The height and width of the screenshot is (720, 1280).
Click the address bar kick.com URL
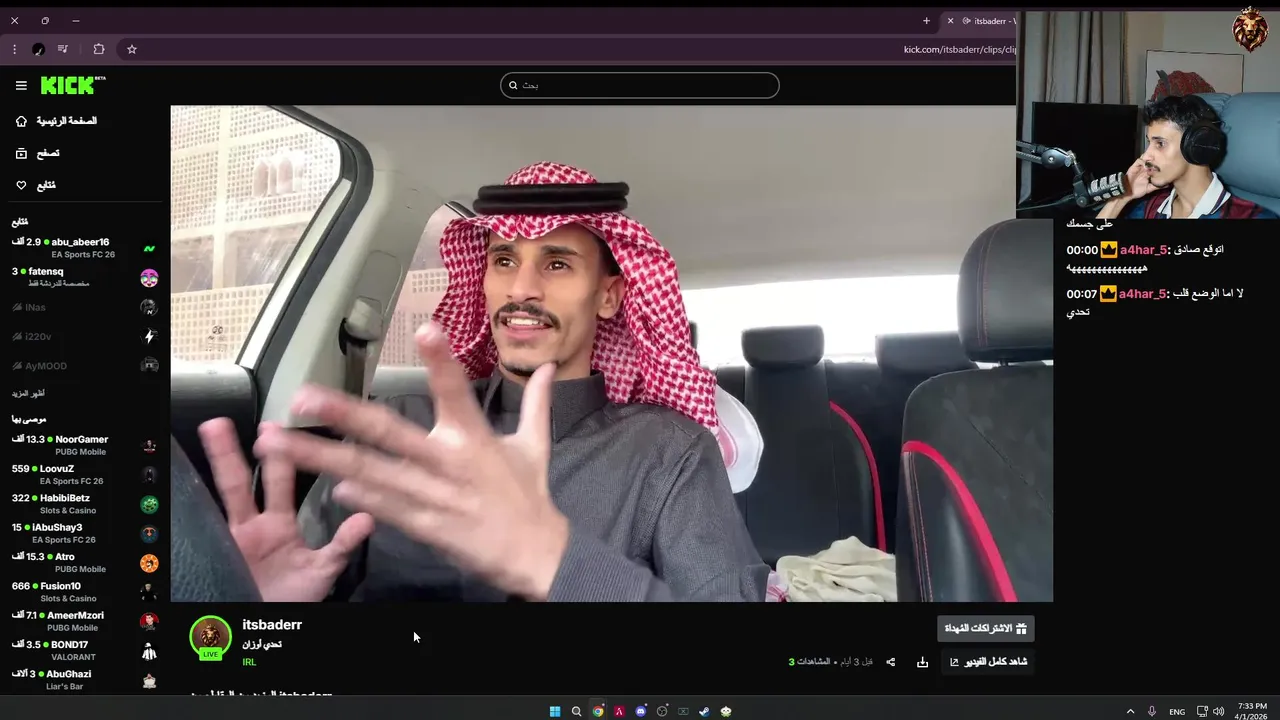[x=960, y=49]
